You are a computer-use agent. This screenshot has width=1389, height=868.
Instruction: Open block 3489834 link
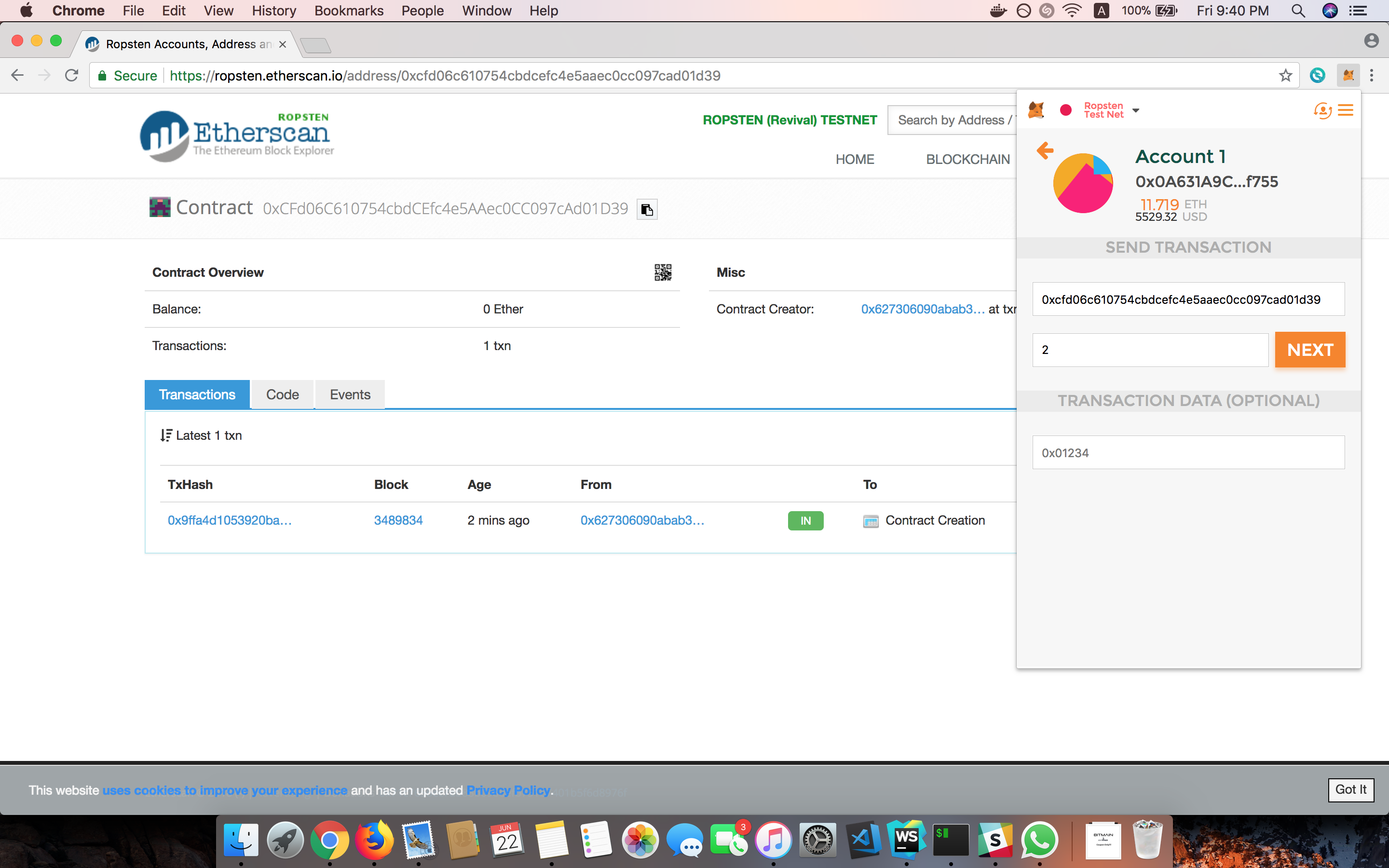[x=398, y=520]
